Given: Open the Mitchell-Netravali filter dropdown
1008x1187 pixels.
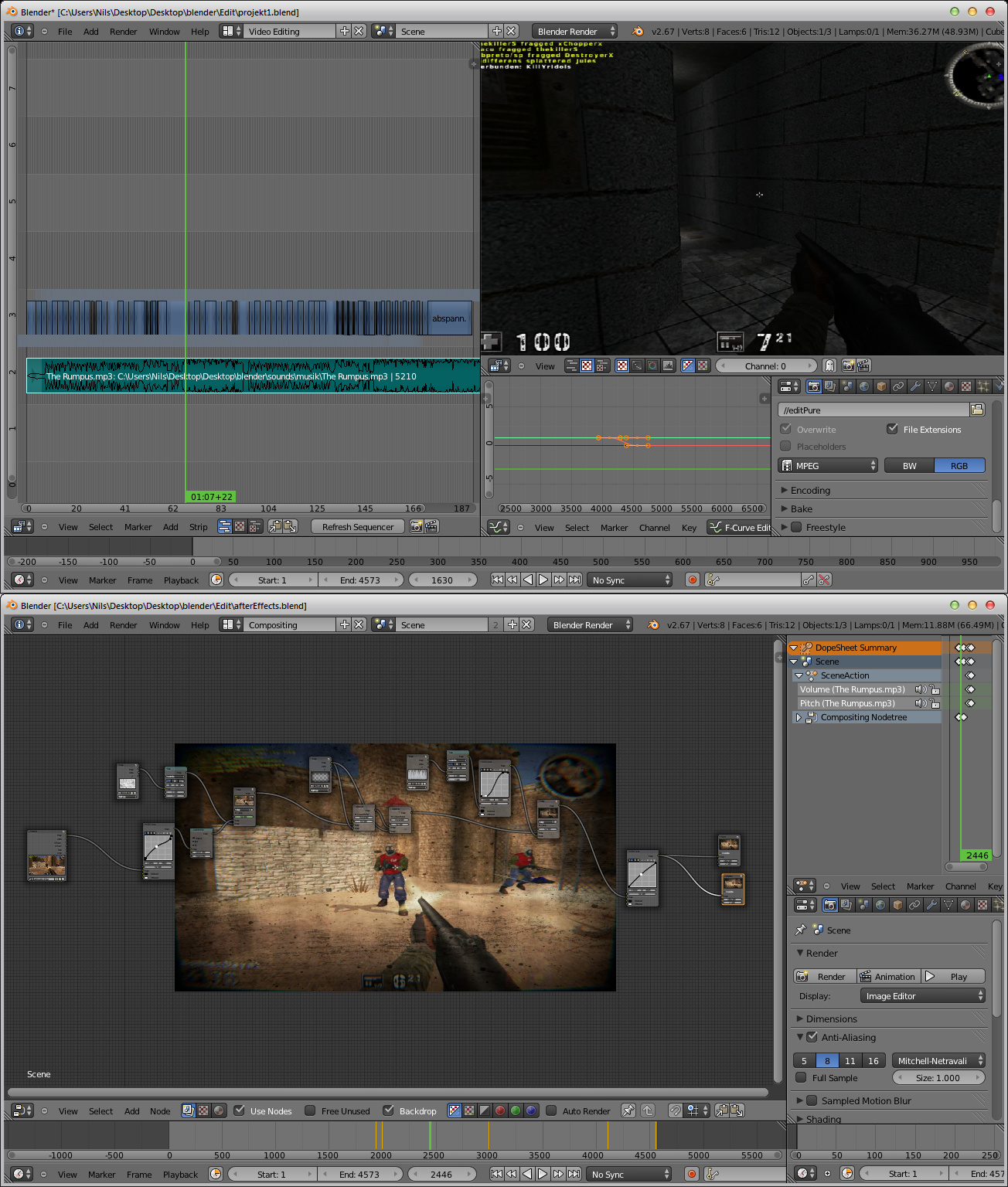Looking at the screenshot, I should click(938, 1060).
